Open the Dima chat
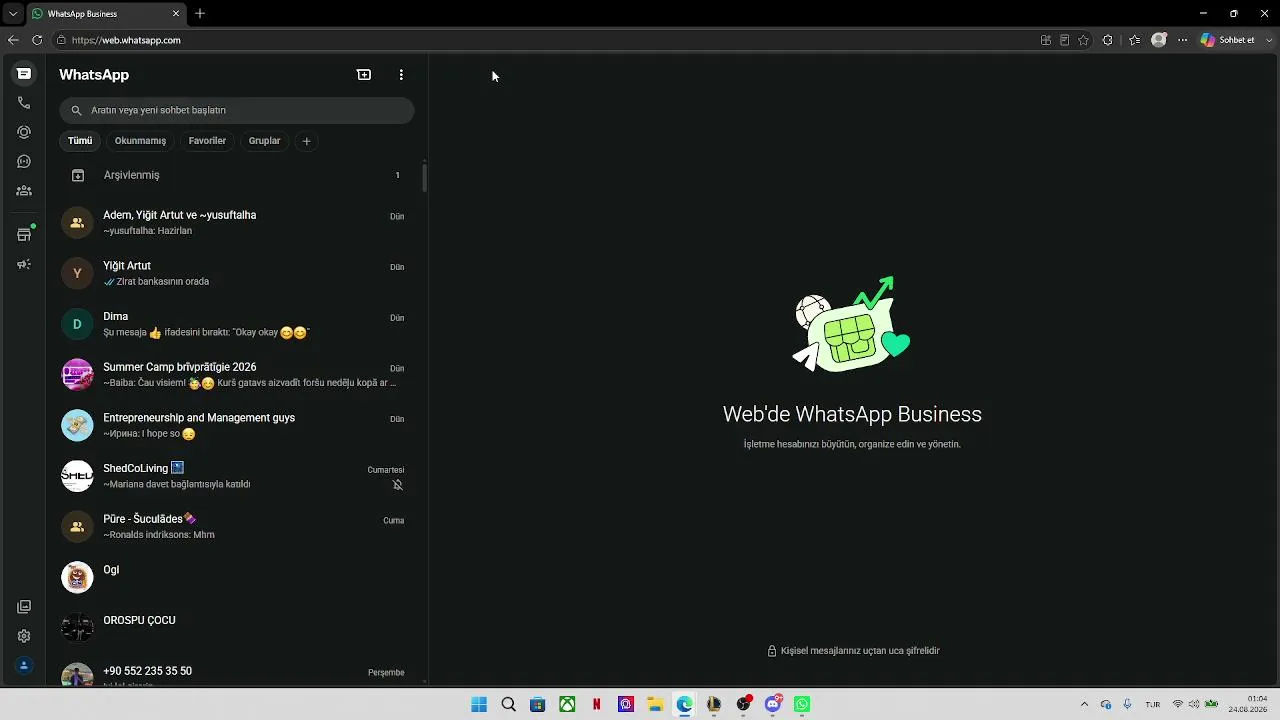Image resolution: width=1280 pixels, height=720 pixels. [236, 324]
